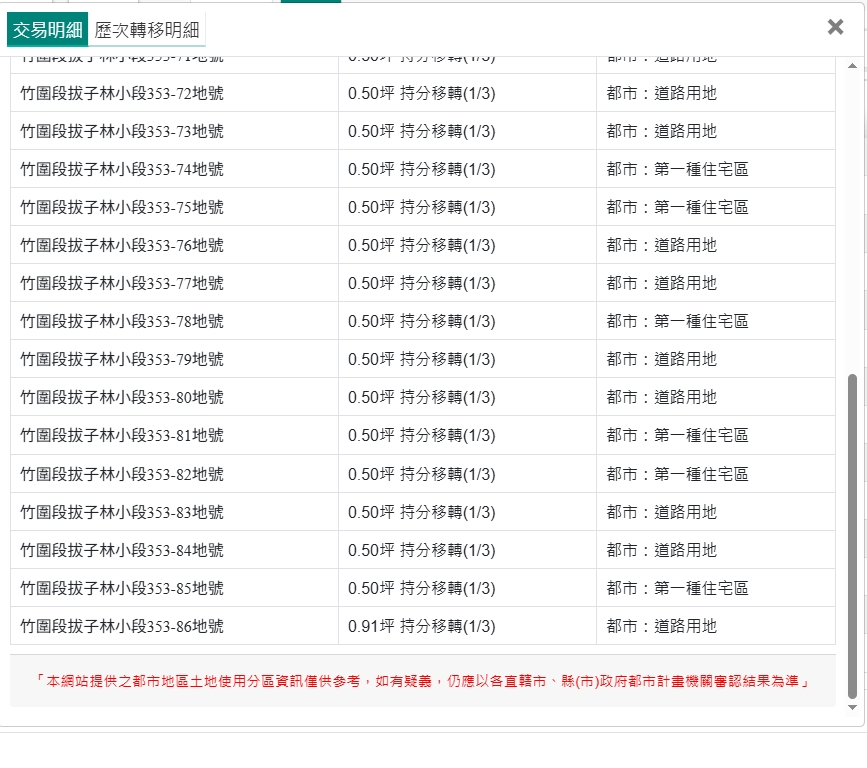The image size is (867, 768).
Task: Open the 歷次轉移明細 tab
Action: click(x=146, y=30)
